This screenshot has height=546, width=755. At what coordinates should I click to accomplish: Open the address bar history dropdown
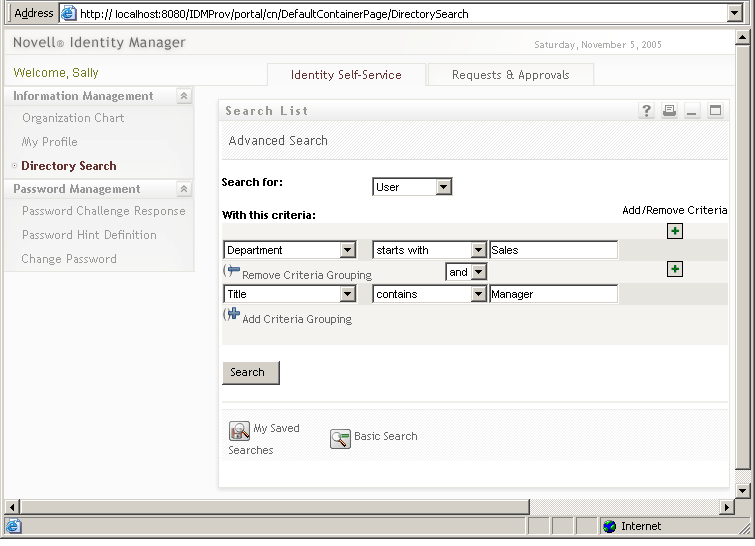pos(734,13)
